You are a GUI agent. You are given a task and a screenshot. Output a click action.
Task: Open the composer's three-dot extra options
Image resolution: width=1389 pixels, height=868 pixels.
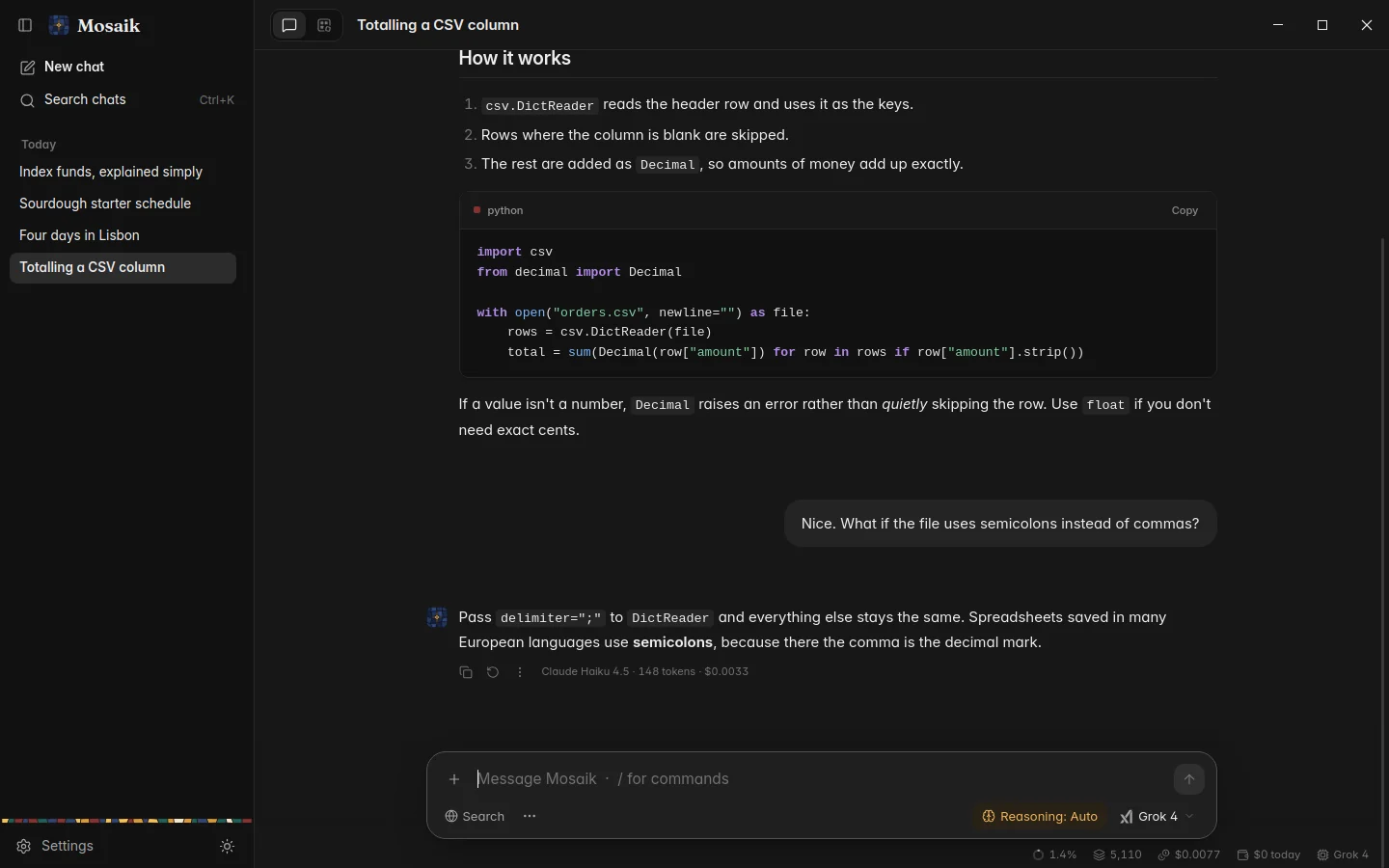pyautogui.click(x=530, y=817)
